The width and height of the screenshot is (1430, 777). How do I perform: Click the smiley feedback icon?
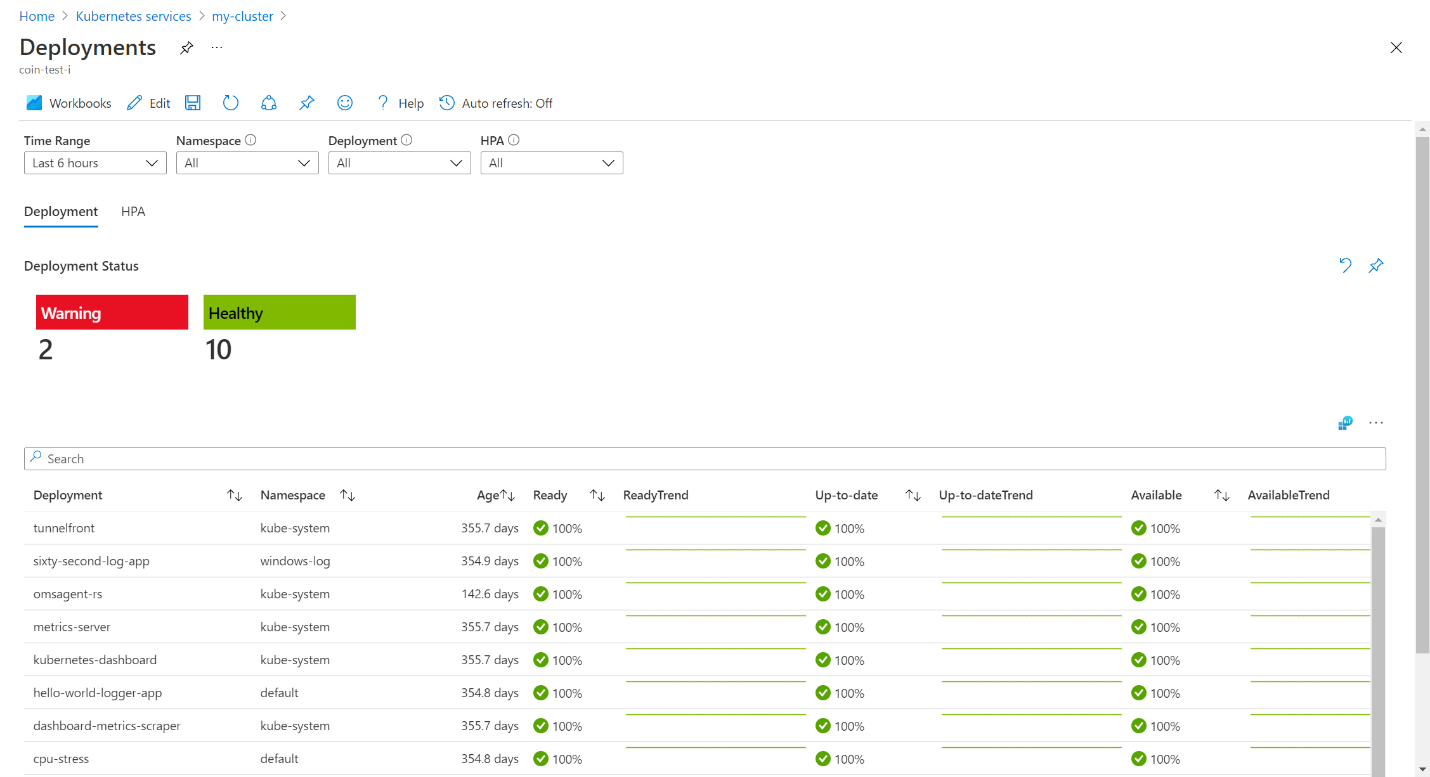[x=345, y=103]
